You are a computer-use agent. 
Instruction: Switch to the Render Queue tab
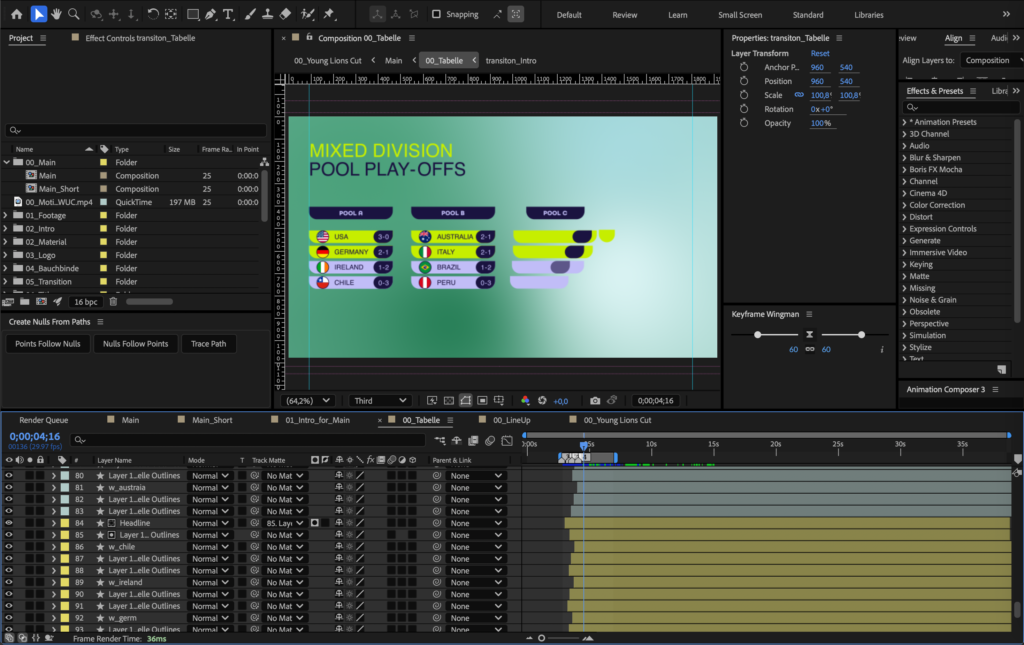click(43, 420)
